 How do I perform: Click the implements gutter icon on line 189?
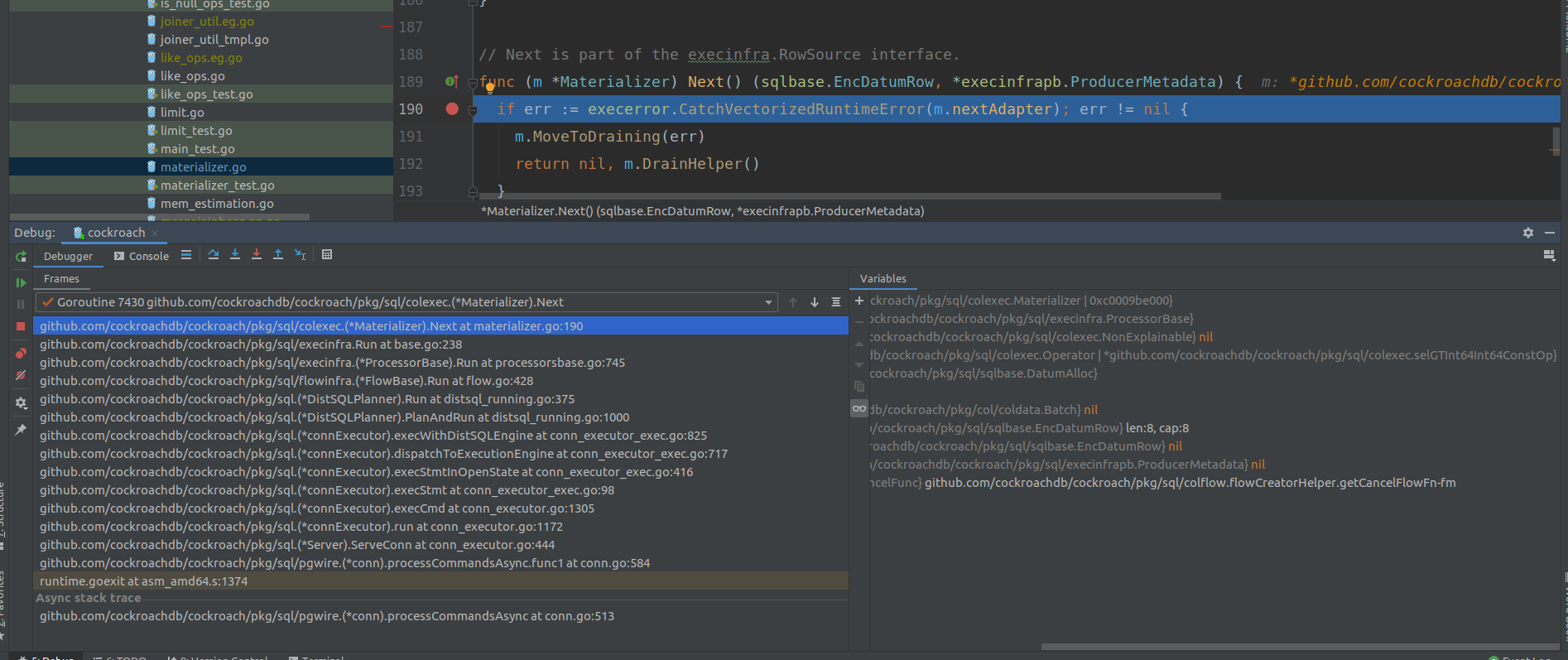451,82
